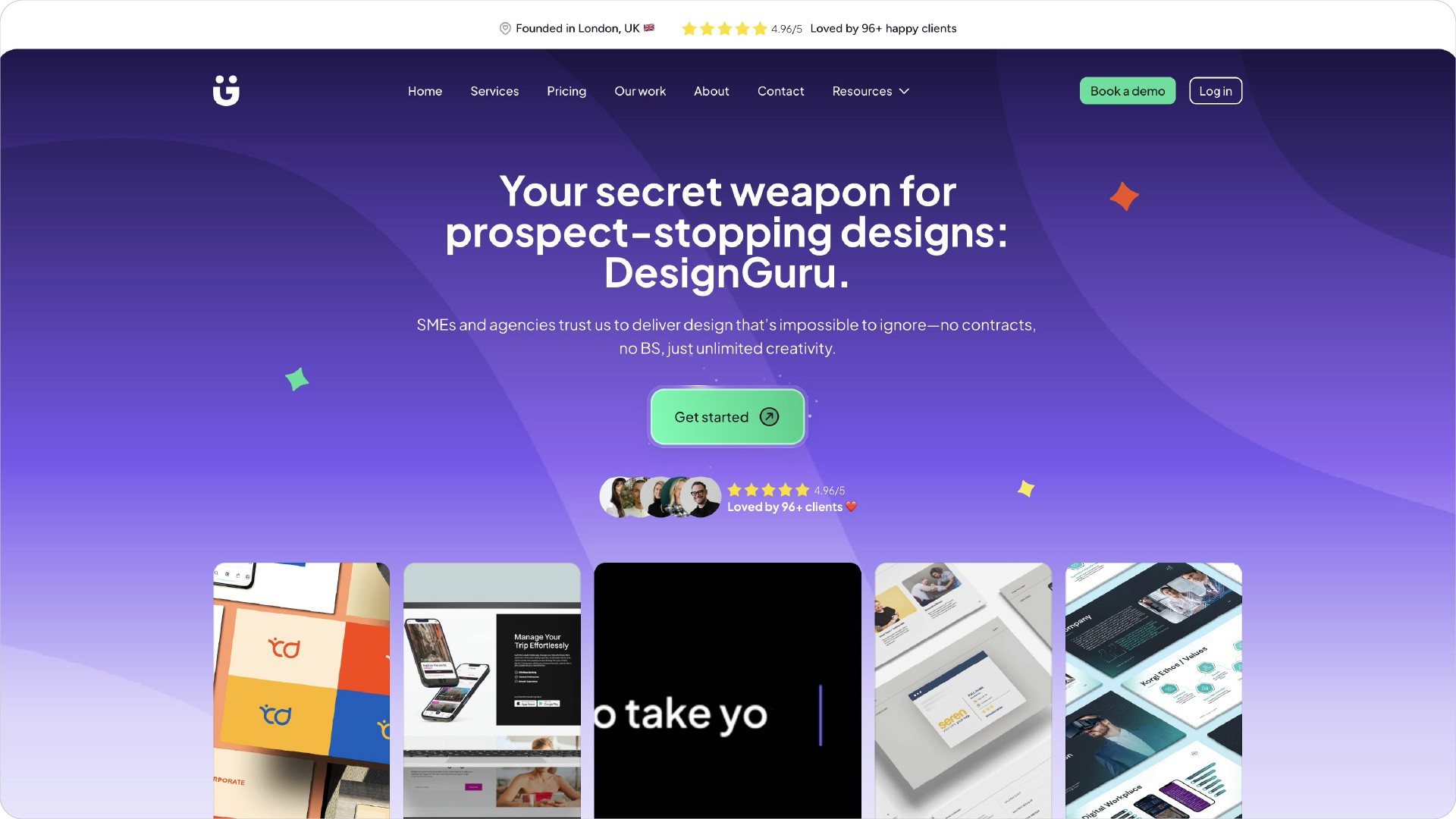Viewport: 1456px width, 819px height.
Task: Enable demo booking via Book a demo button
Action: point(1127,90)
